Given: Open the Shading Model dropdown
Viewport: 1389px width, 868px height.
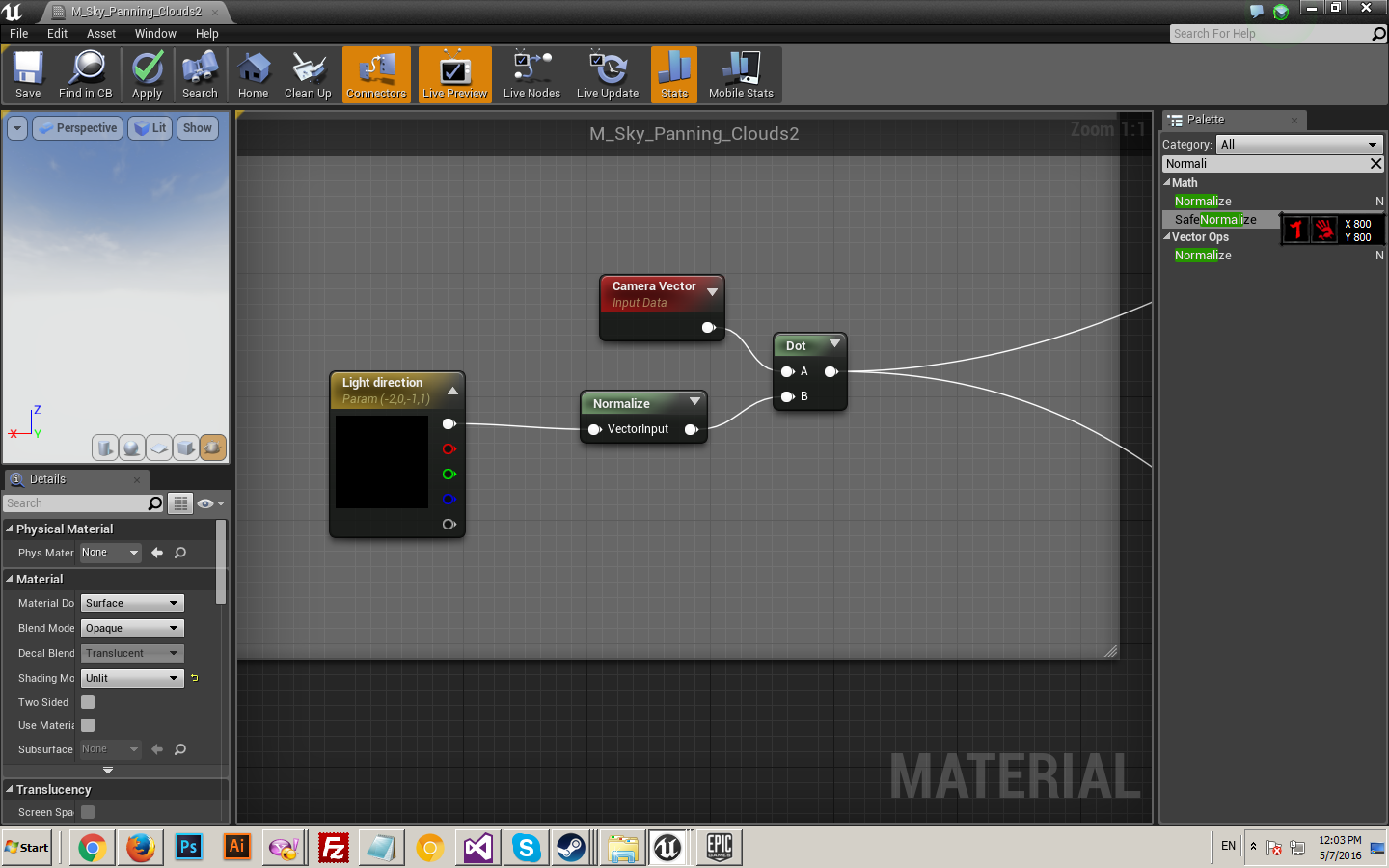Looking at the screenshot, I should [x=132, y=678].
